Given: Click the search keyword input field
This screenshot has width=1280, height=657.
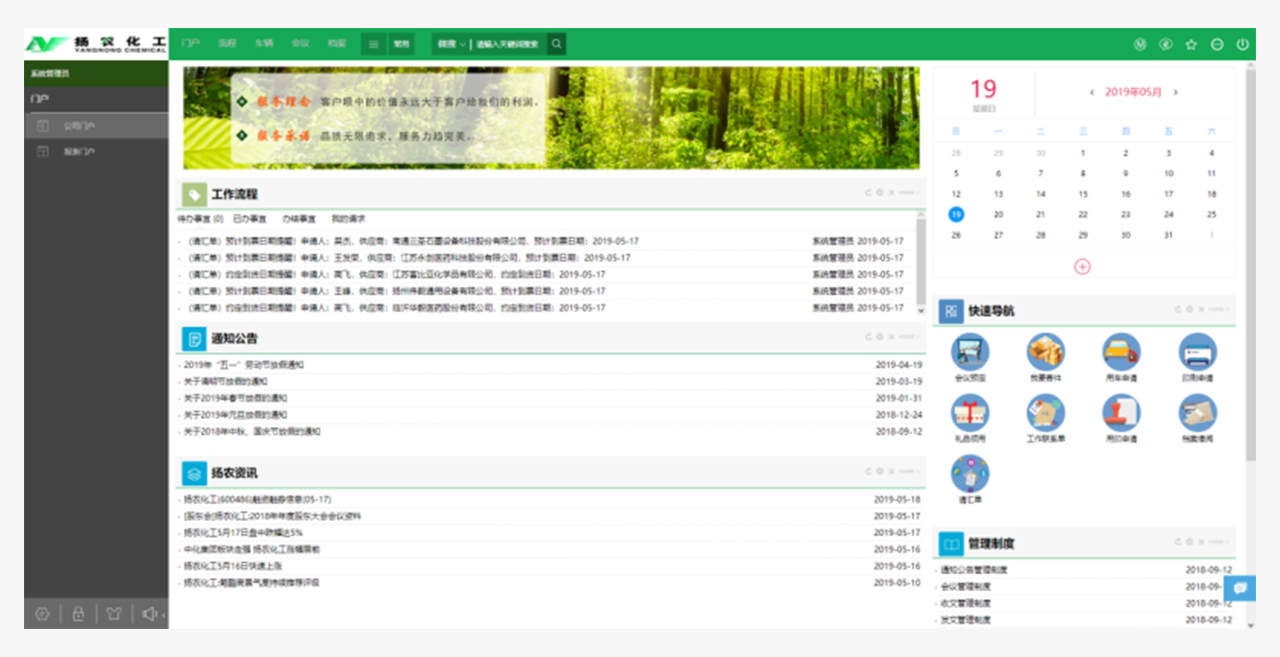Looking at the screenshot, I should point(507,44).
